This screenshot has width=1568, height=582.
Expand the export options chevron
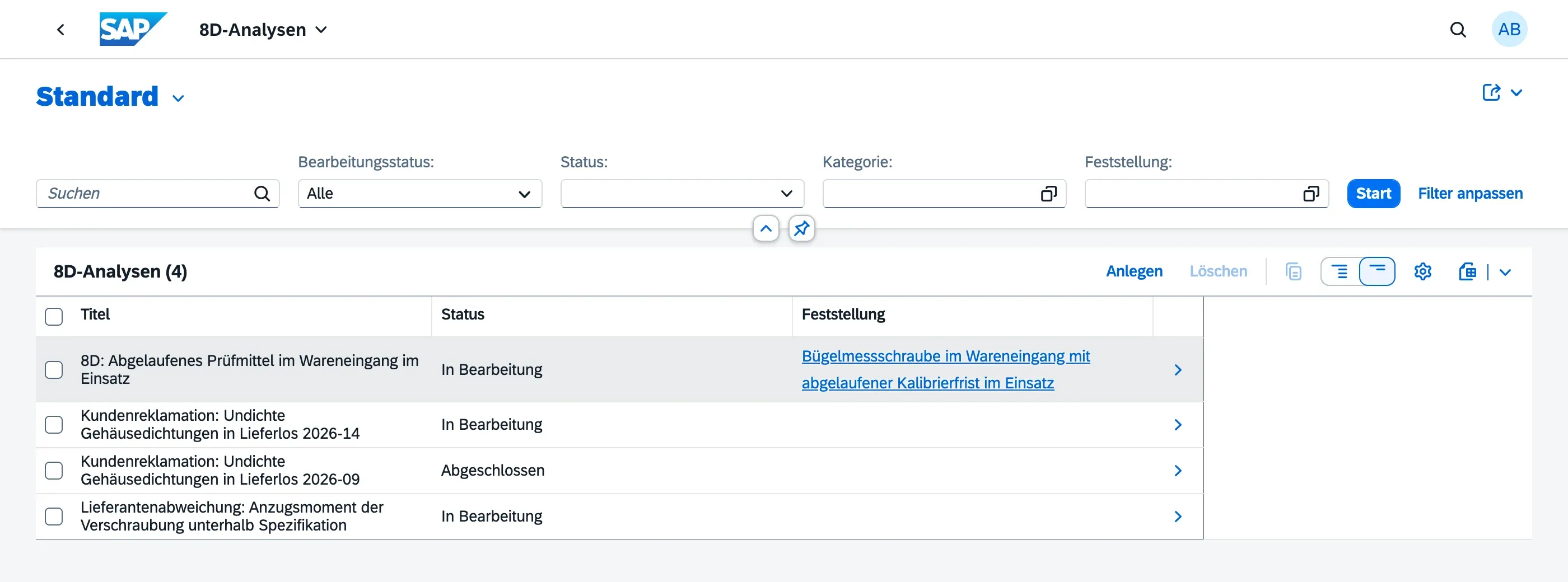pos(1505,272)
